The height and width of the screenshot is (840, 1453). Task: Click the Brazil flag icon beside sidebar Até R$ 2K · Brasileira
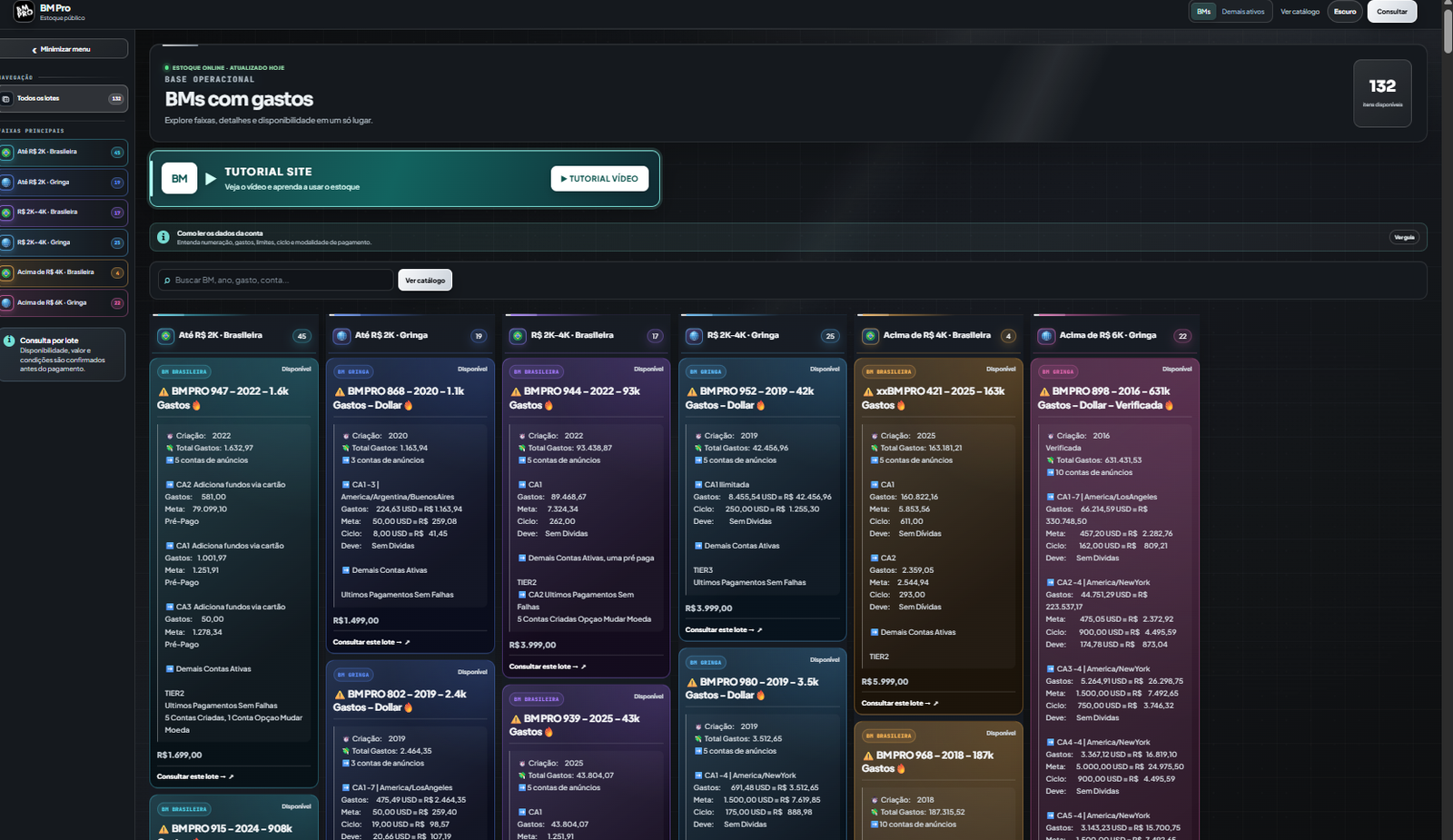pos(6,153)
